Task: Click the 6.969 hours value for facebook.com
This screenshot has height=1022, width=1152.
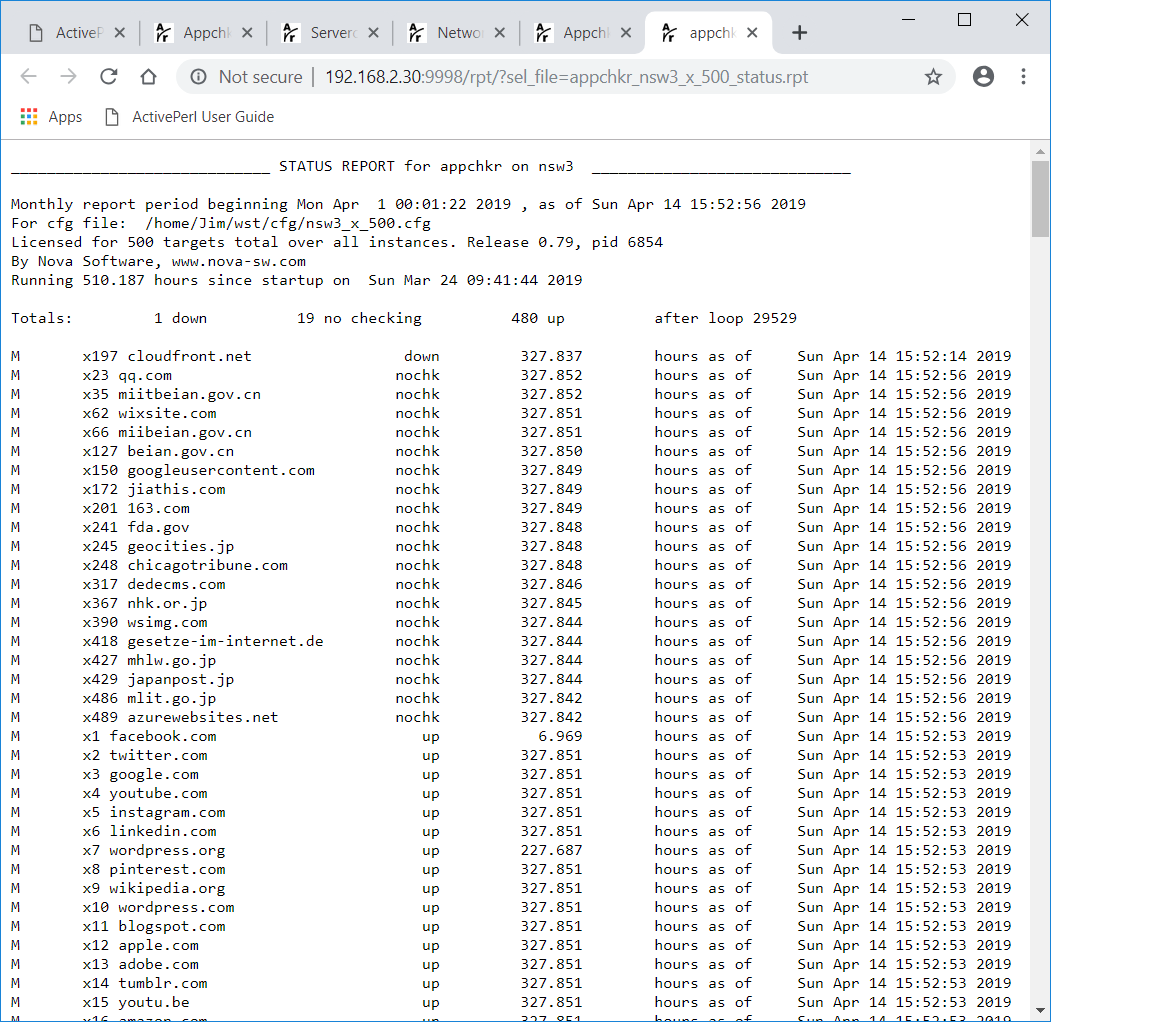Action: pos(560,737)
